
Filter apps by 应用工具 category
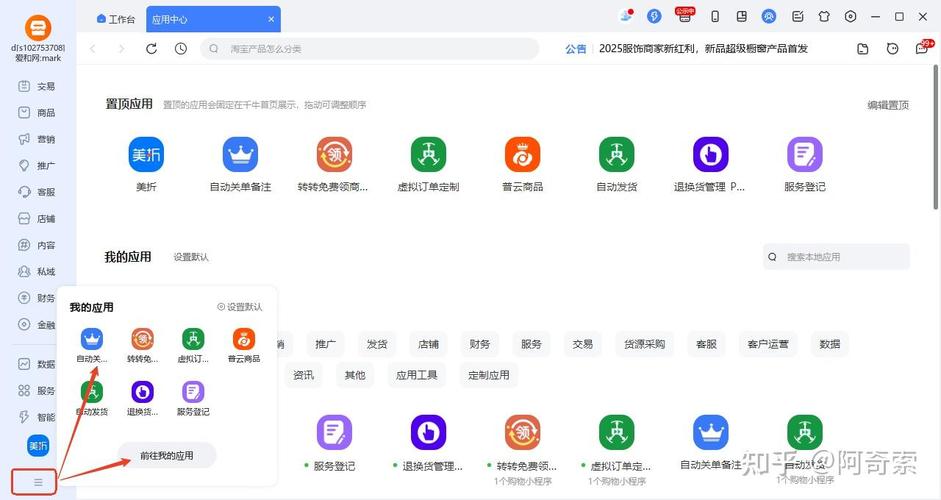(x=416, y=375)
